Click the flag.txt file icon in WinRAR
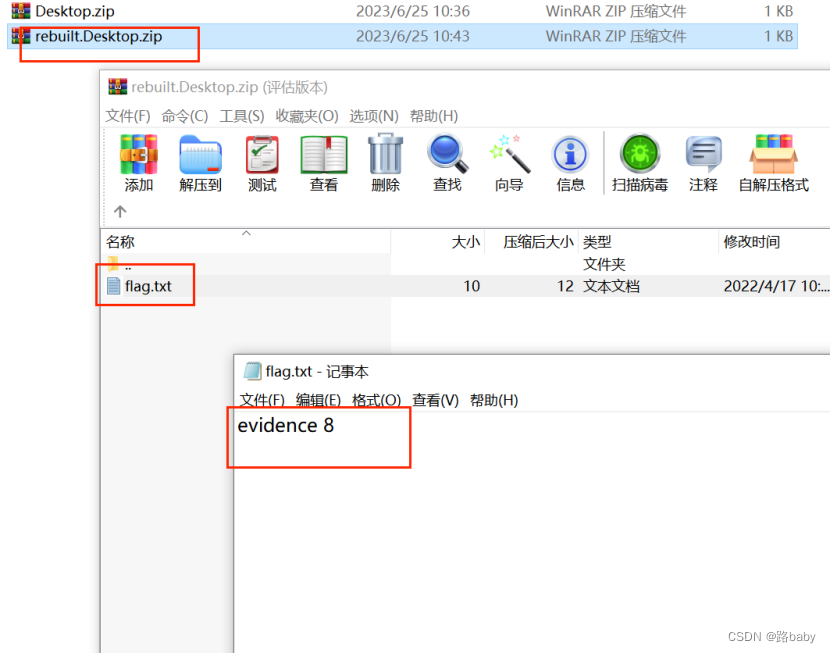The image size is (831, 653). pos(113,286)
